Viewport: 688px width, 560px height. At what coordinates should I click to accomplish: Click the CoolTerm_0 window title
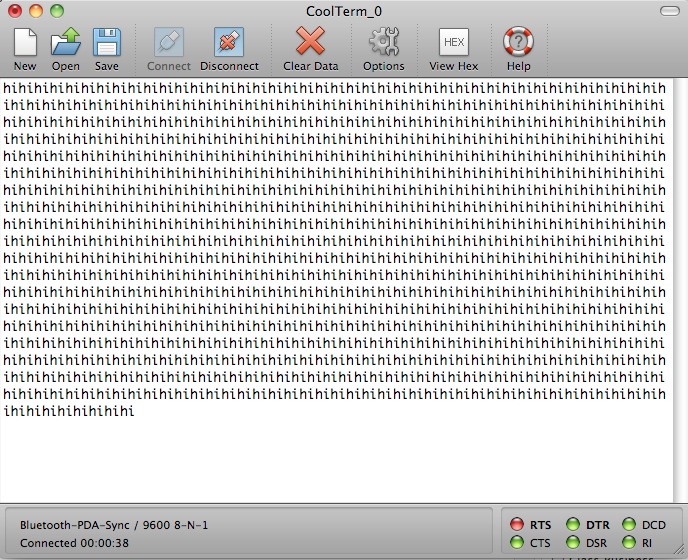[x=344, y=11]
